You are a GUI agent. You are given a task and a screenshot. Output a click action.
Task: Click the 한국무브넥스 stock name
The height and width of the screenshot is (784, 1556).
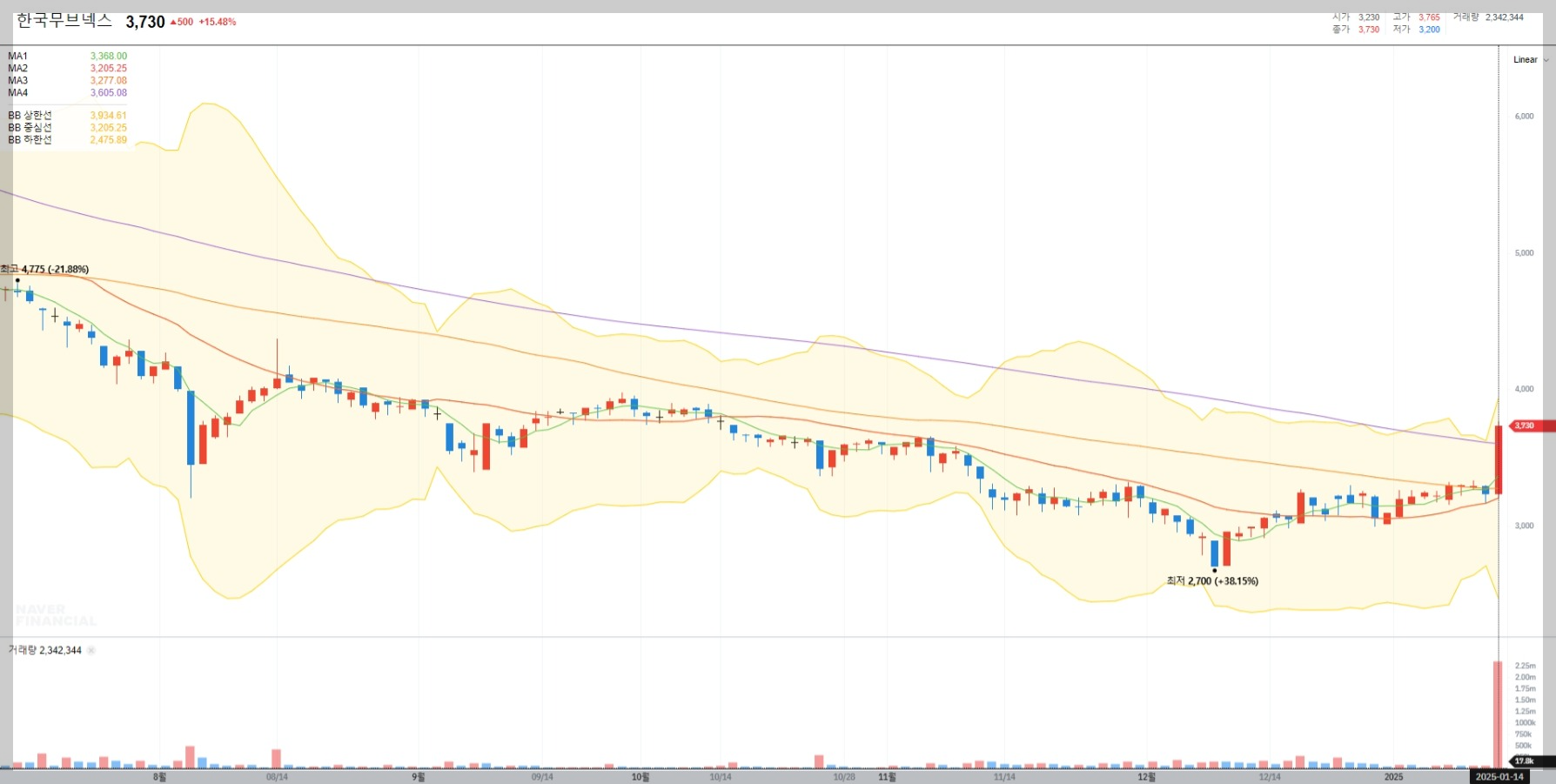64,20
